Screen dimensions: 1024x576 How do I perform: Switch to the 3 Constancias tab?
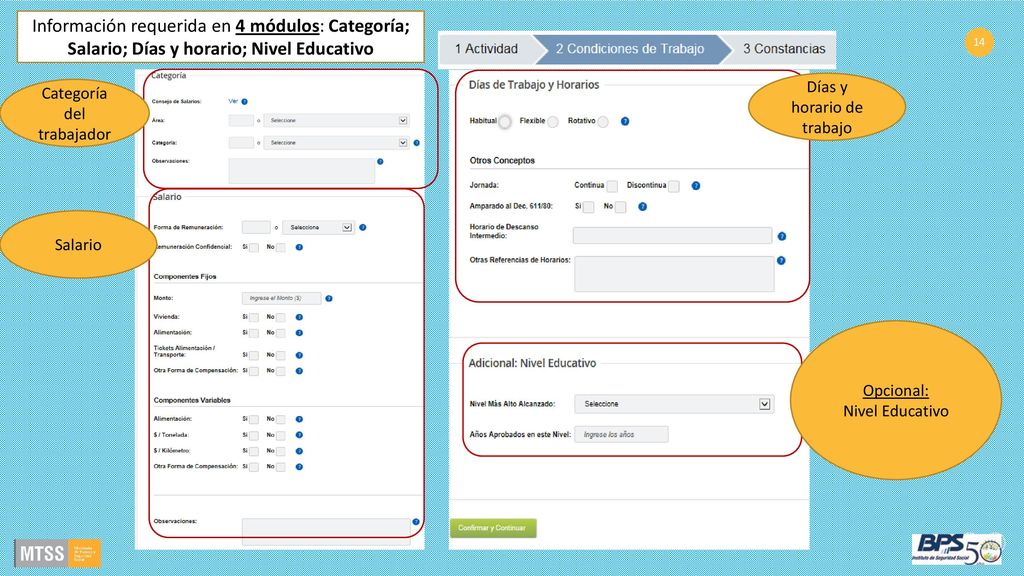point(784,49)
